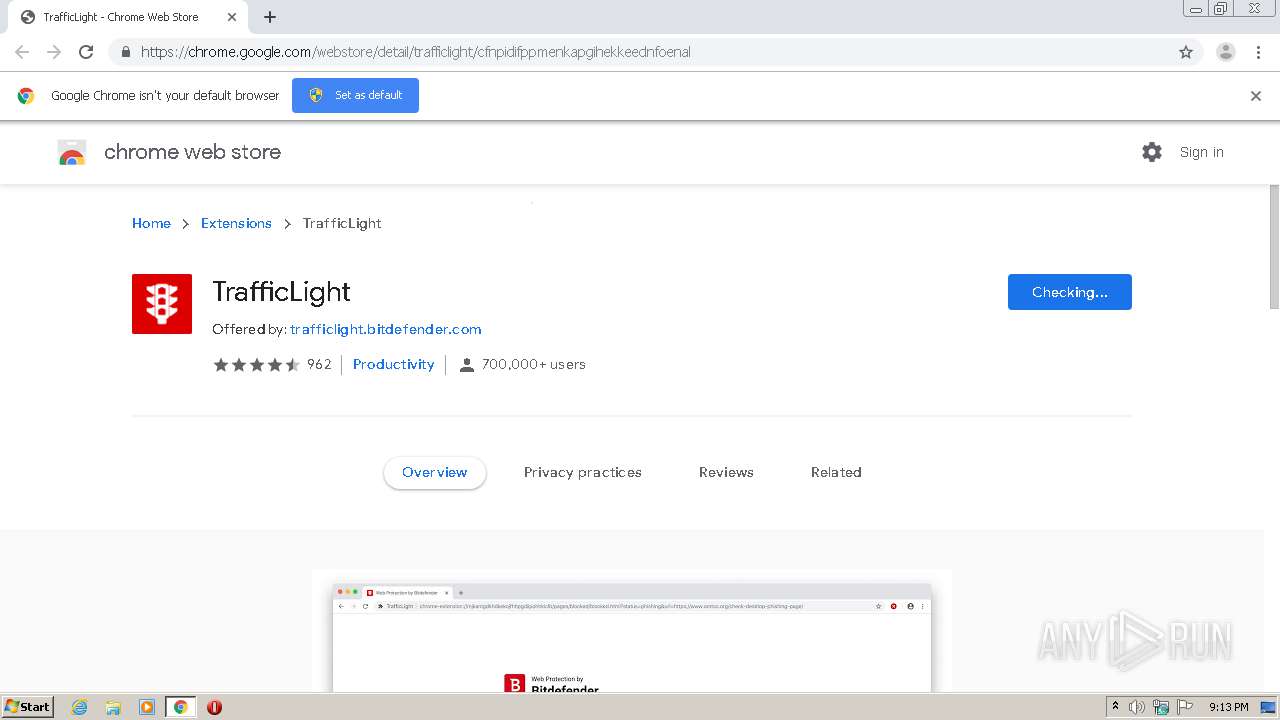Image resolution: width=1280 pixels, height=720 pixels.
Task: Click the volume speaker tray icon
Action: click(x=1137, y=707)
